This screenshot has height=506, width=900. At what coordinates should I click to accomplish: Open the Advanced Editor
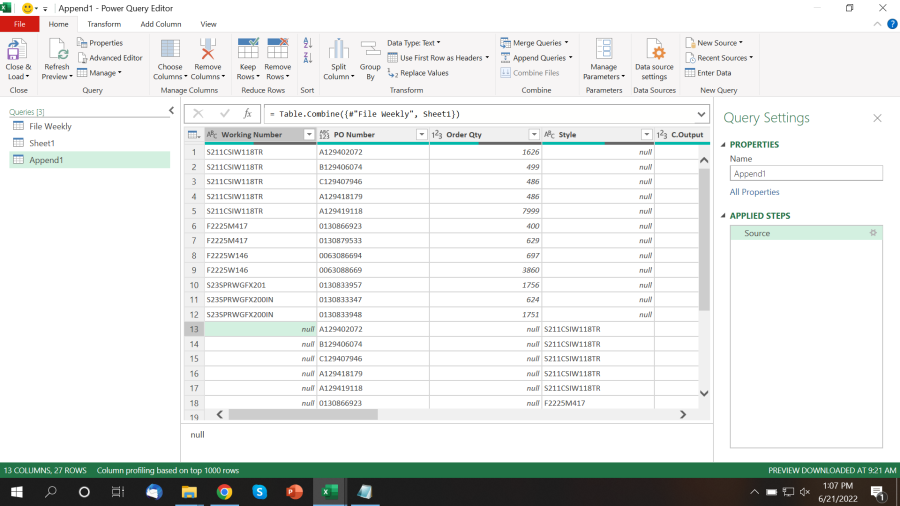click(110, 58)
